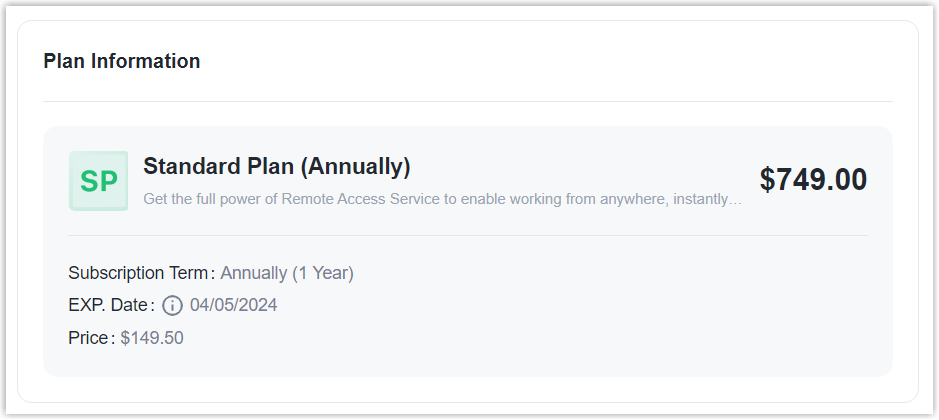This screenshot has height=420, width=939.
Task: Expand the truncated description ellipsis
Action: 736,199
